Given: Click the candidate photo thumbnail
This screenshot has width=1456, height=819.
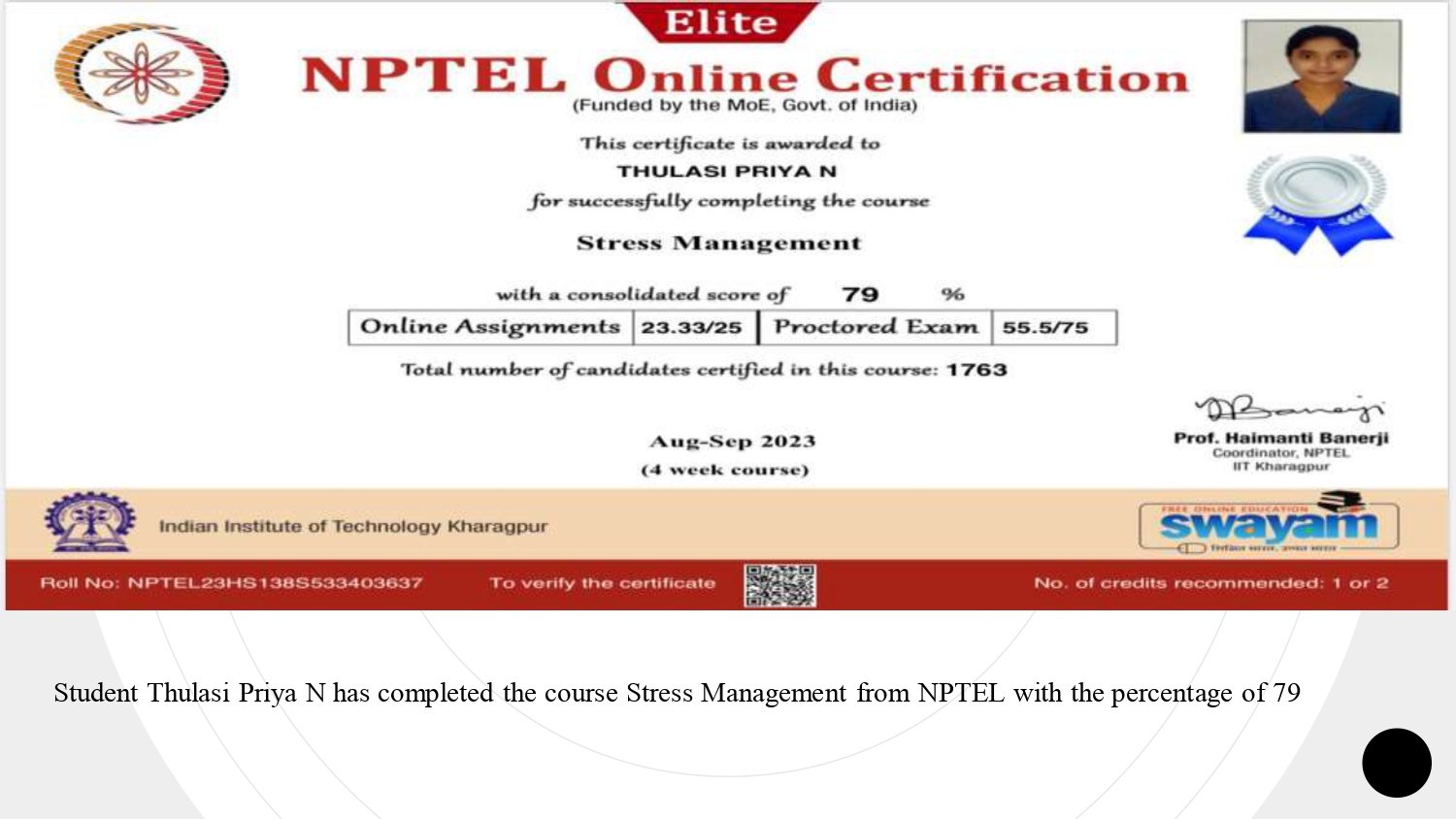Looking at the screenshot, I should click(x=1322, y=76).
